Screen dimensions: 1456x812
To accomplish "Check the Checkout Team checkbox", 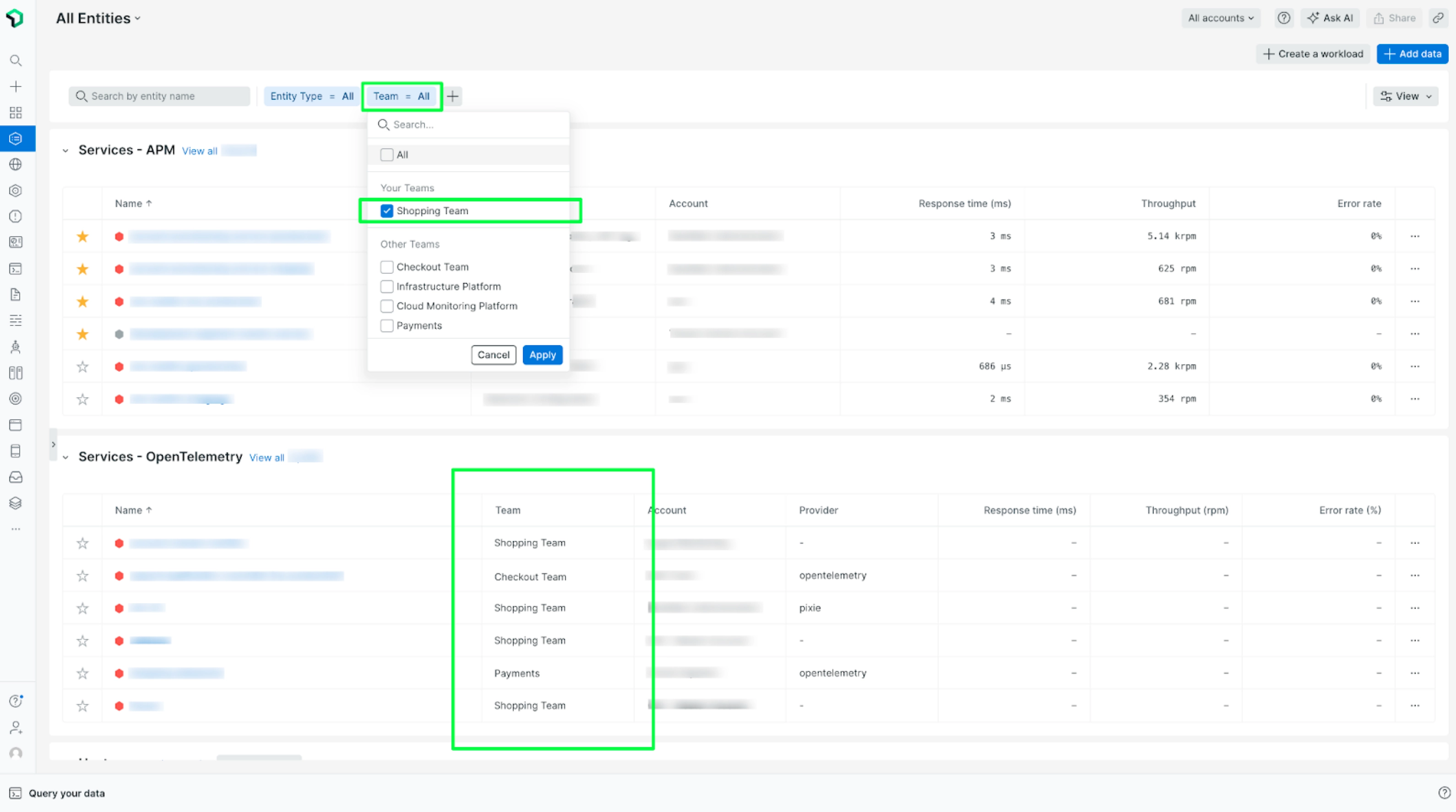I will point(386,267).
